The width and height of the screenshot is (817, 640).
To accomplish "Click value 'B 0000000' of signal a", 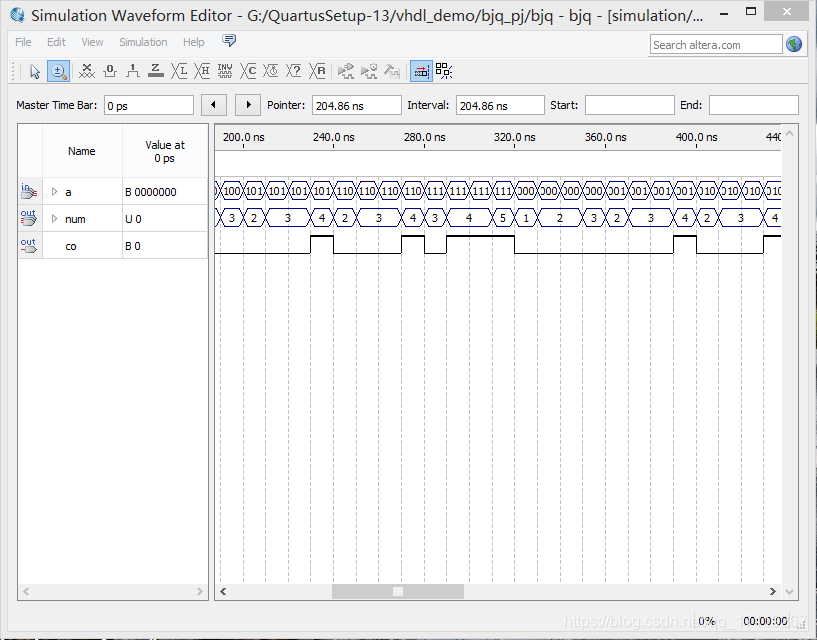I will point(151,192).
